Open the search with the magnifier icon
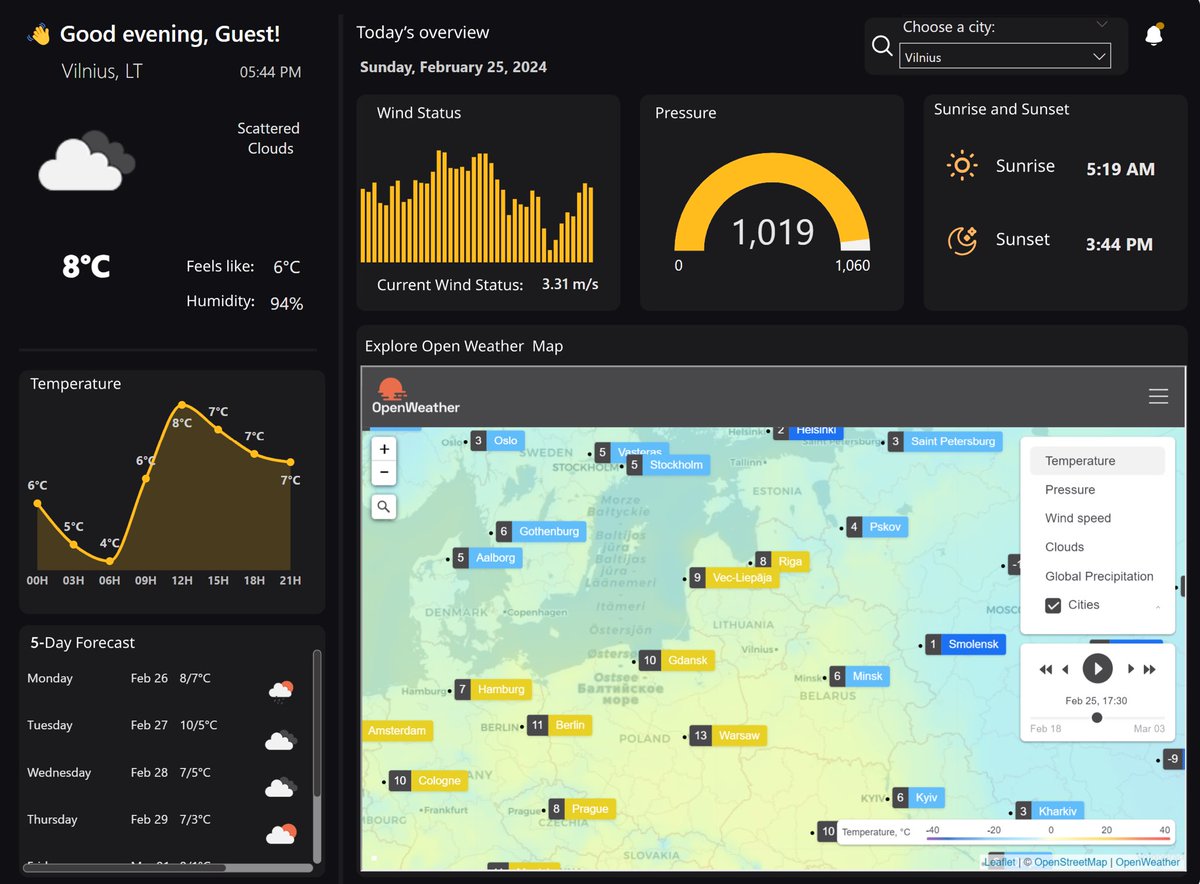 tap(882, 46)
